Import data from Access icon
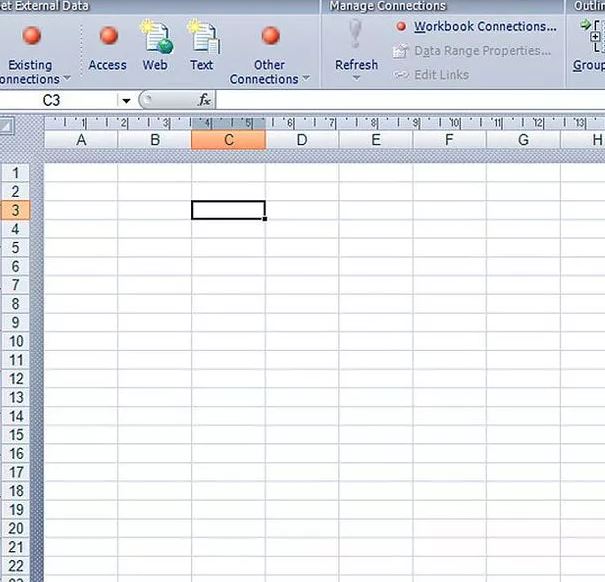Screen dimensions: 605x582 tap(108, 37)
